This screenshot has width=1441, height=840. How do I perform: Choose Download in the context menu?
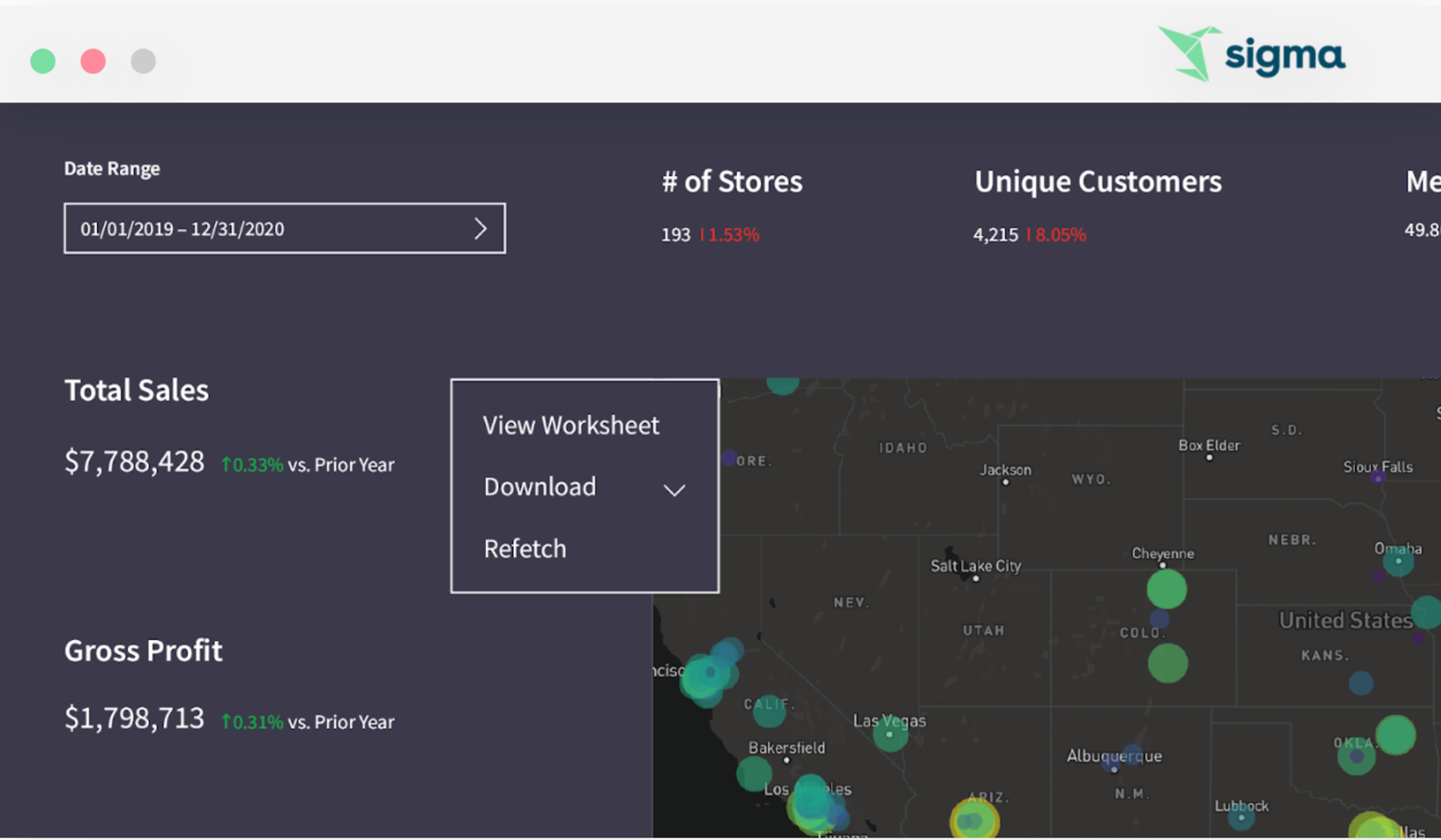[540, 487]
